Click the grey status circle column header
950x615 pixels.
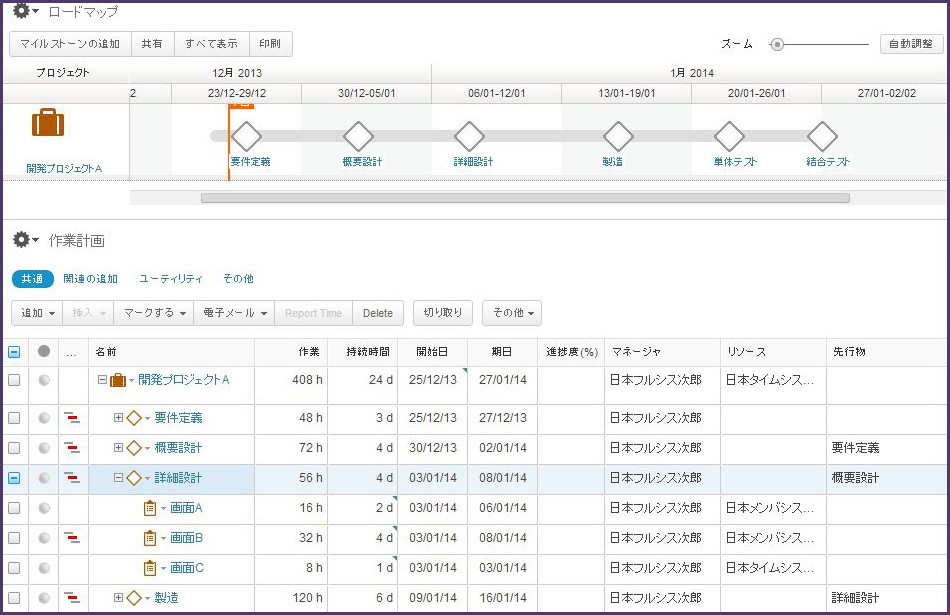pos(44,351)
